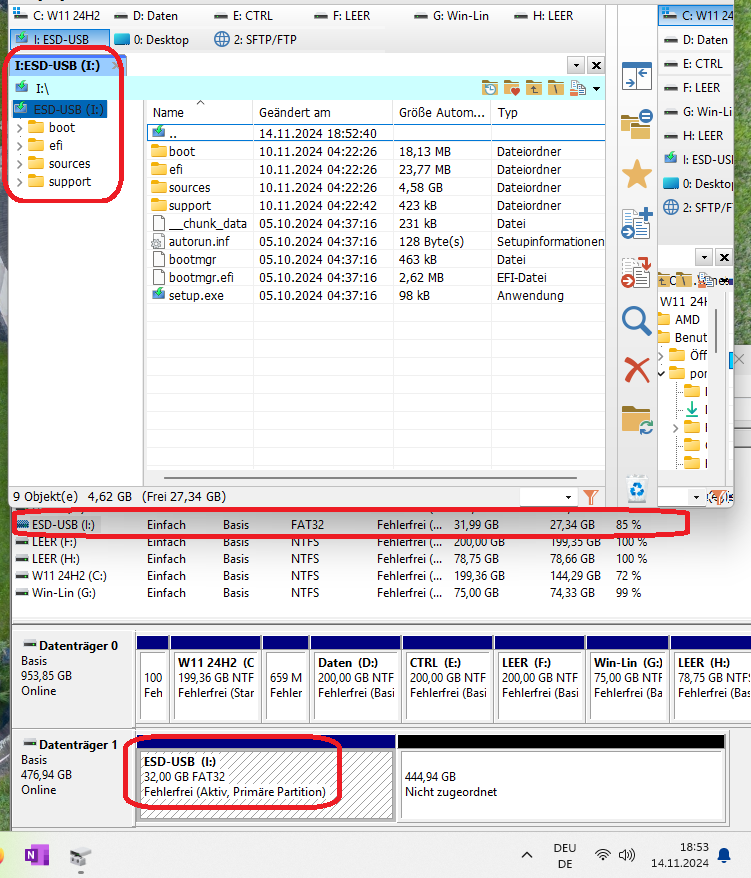Collapse the expanded 'por' folder in right tree
The width and height of the screenshot is (751, 878).
tap(662, 373)
